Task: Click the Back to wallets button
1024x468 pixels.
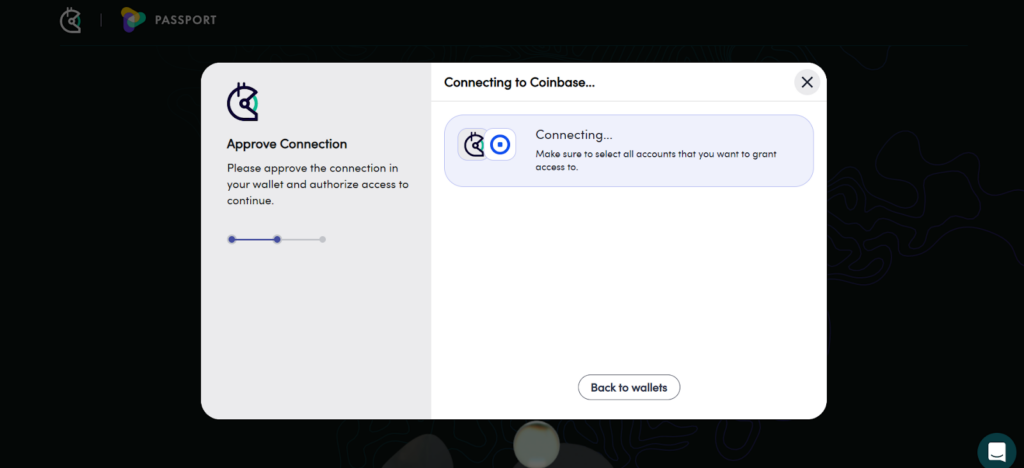Action: pyautogui.click(x=629, y=388)
